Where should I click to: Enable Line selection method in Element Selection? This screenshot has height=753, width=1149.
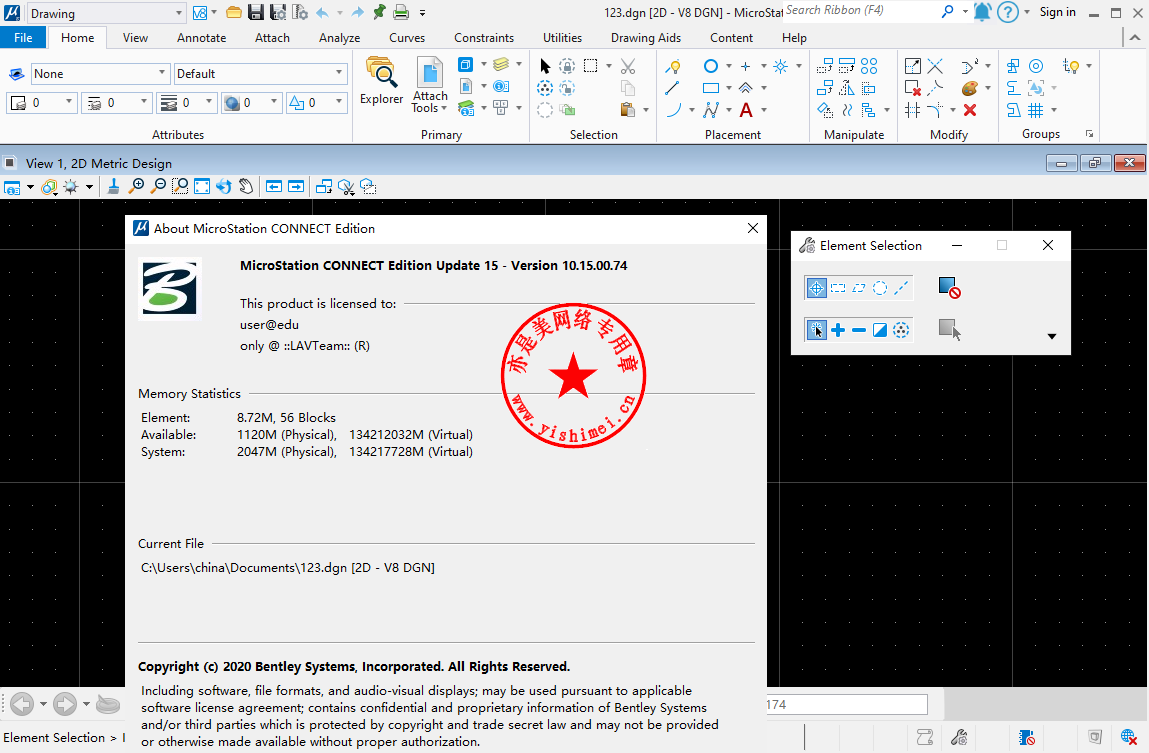point(901,288)
